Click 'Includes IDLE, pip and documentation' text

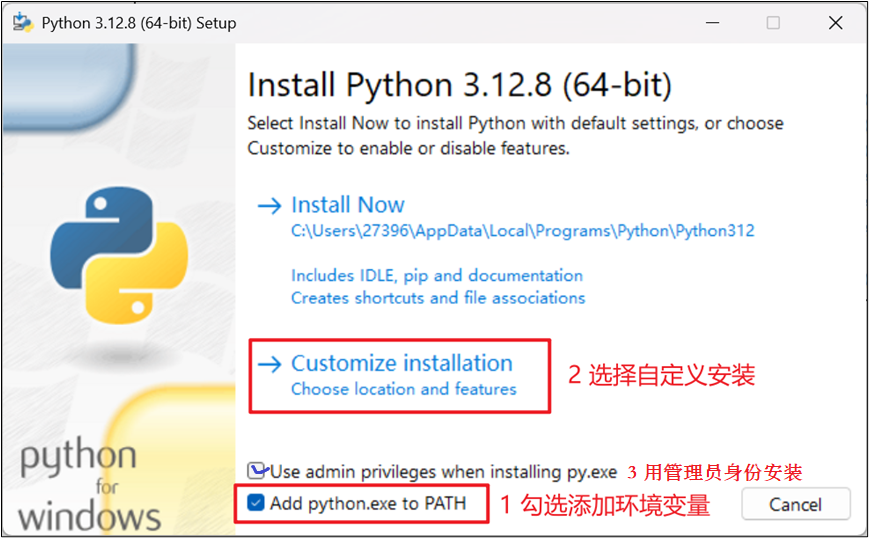tap(437, 275)
